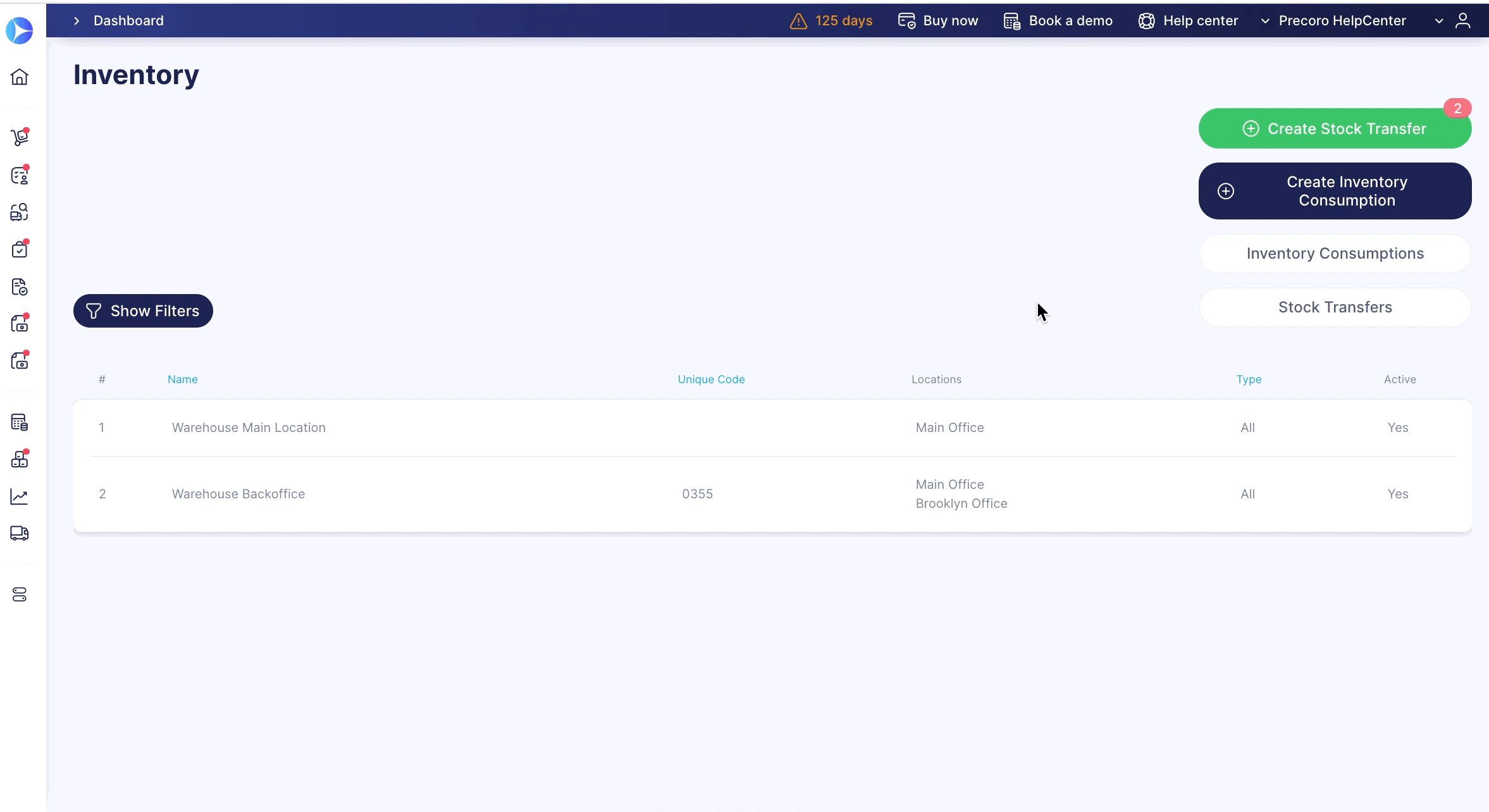The height and width of the screenshot is (812, 1489).
Task: Sort table by Type column
Action: click(1249, 379)
